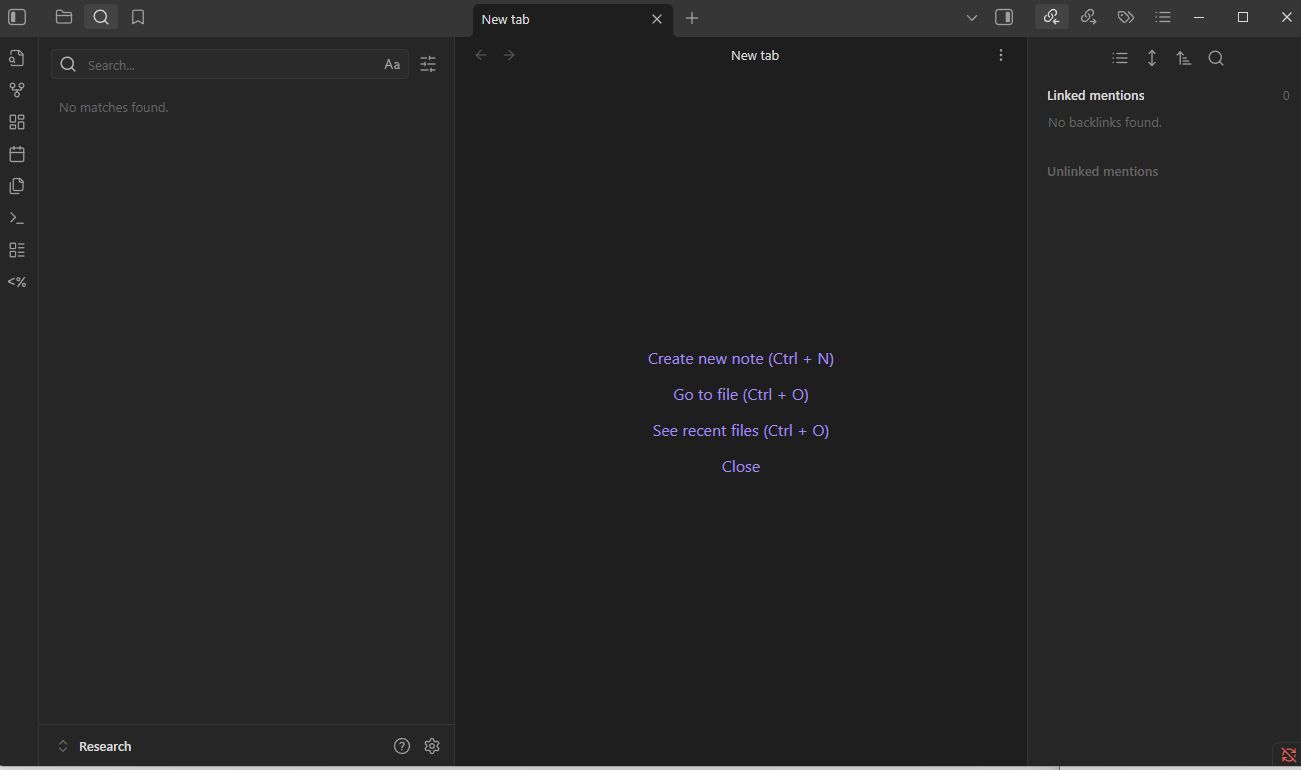Open the tags panel icon
This screenshot has height=770, width=1301.
[x=1126, y=17]
